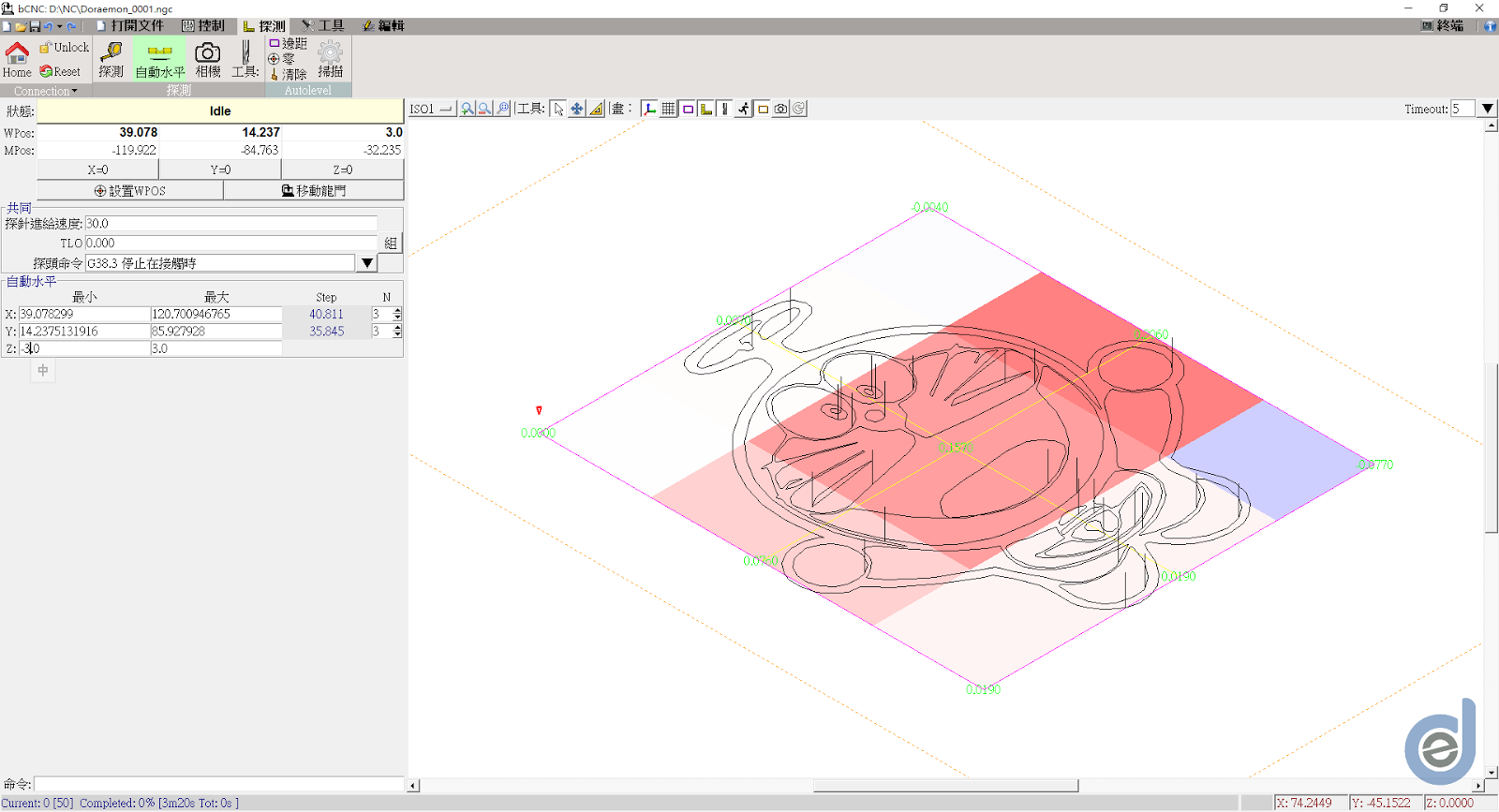Click the 命令 command input field
Screen dimensions: 1499x812
point(219,784)
